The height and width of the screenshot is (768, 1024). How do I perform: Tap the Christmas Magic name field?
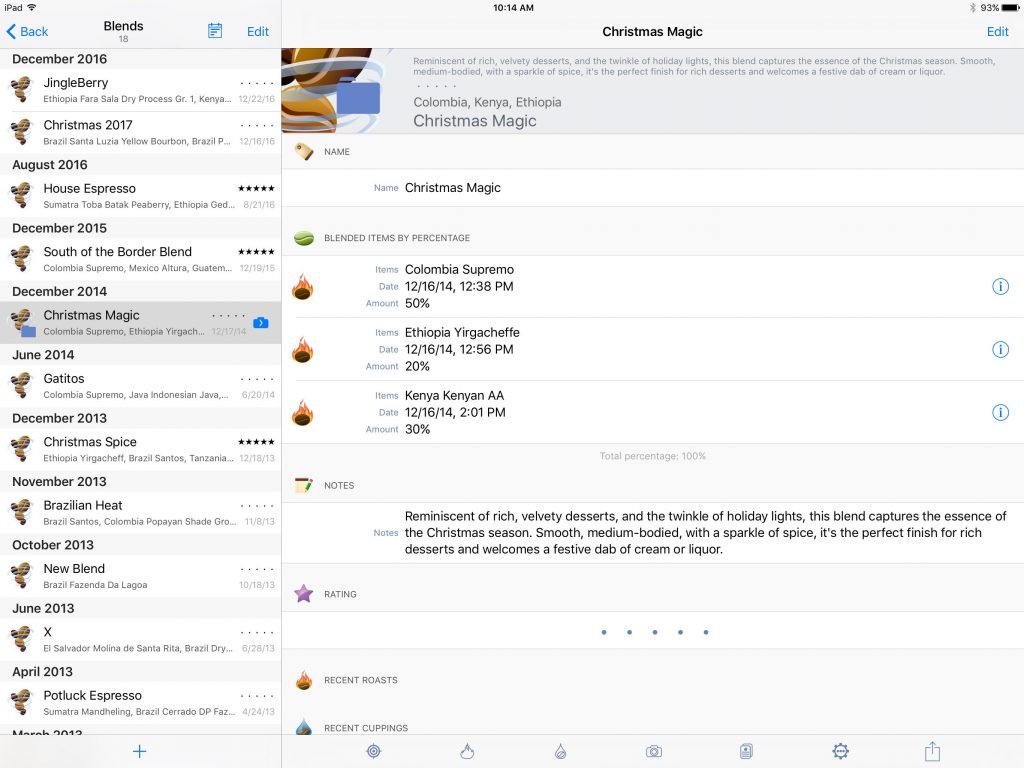453,188
